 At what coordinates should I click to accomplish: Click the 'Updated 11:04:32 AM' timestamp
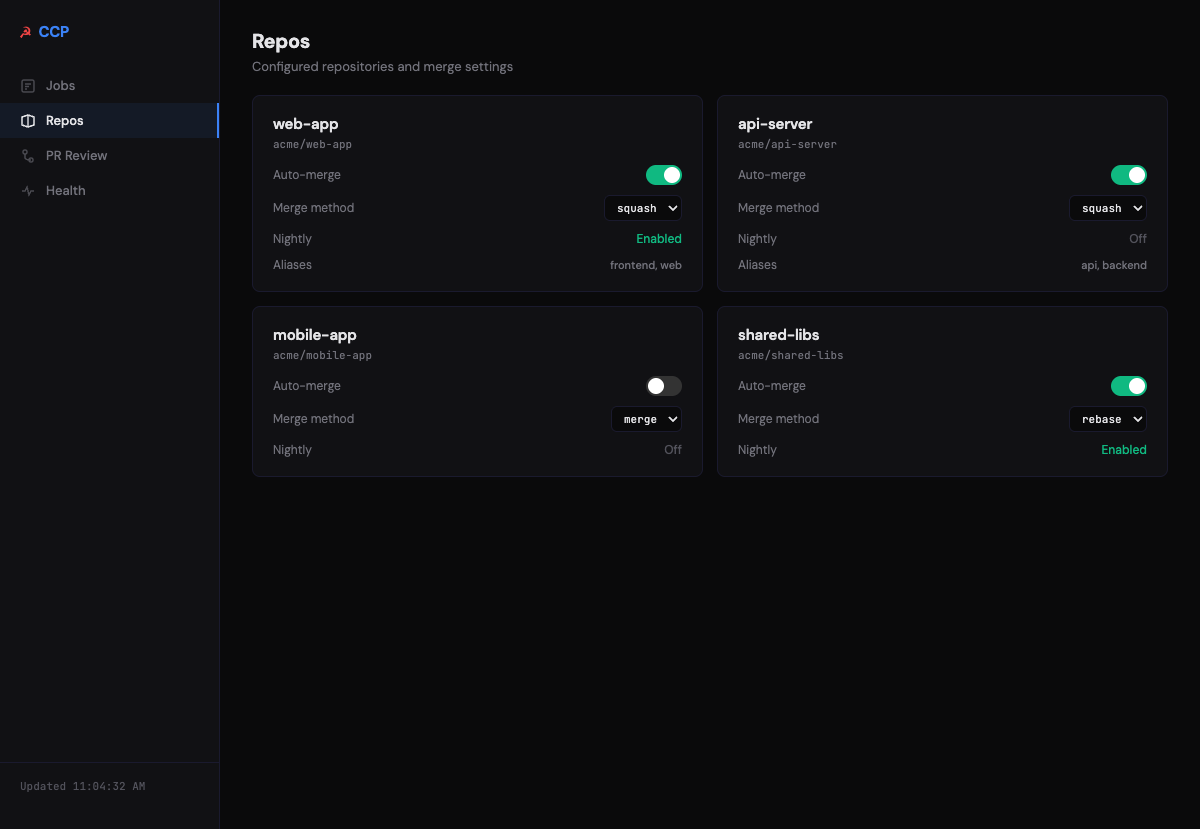pyautogui.click(x=83, y=787)
